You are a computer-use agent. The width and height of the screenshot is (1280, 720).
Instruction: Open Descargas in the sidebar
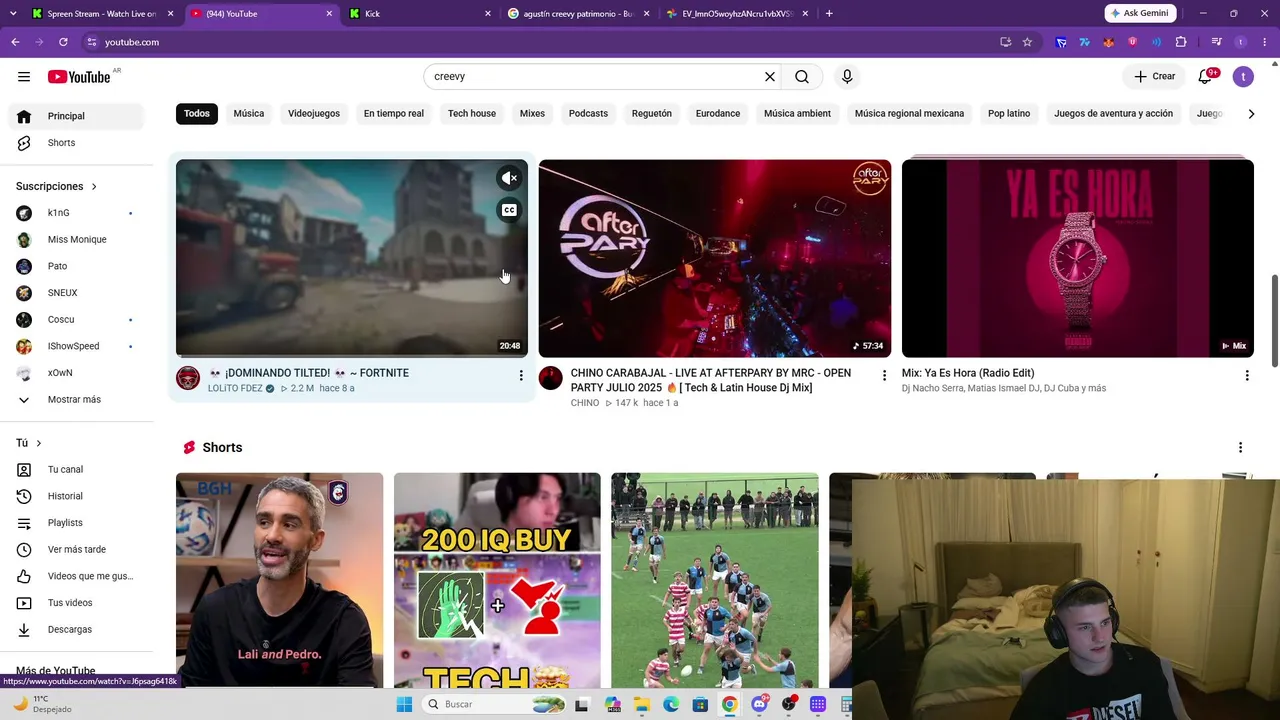77,629
